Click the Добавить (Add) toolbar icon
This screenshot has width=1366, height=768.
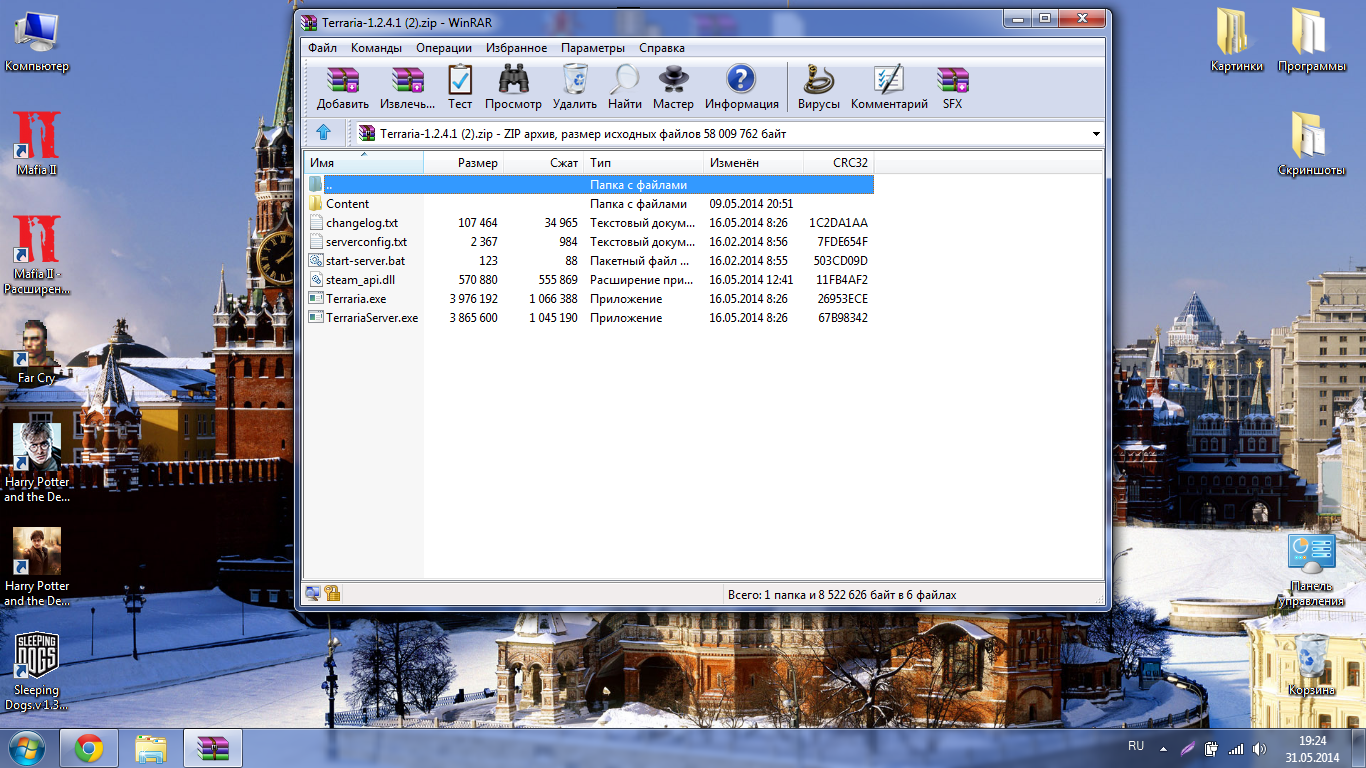pos(343,87)
